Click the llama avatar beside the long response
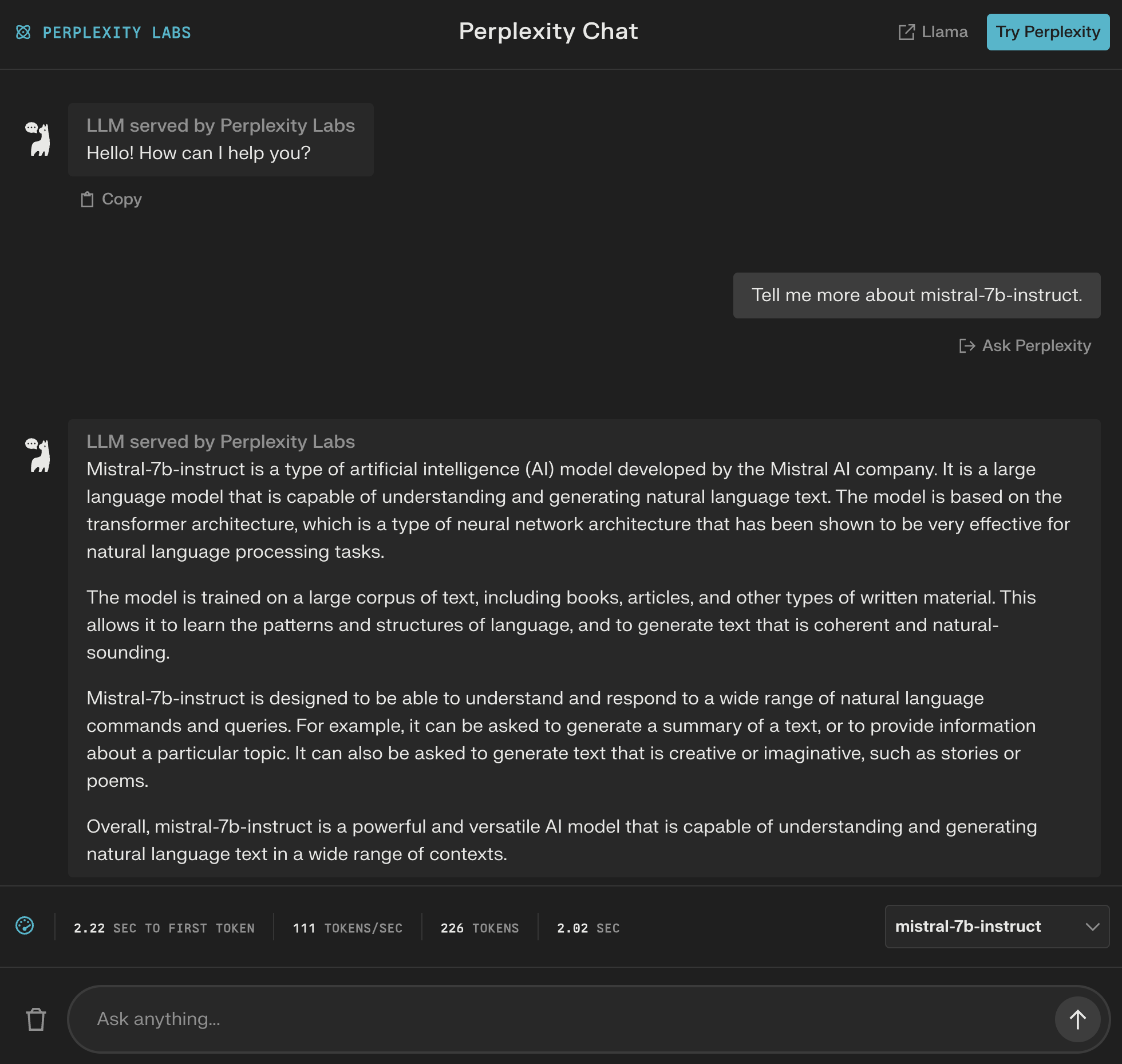The width and height of the screenshot is (1122, 1064). coord(38,455)
